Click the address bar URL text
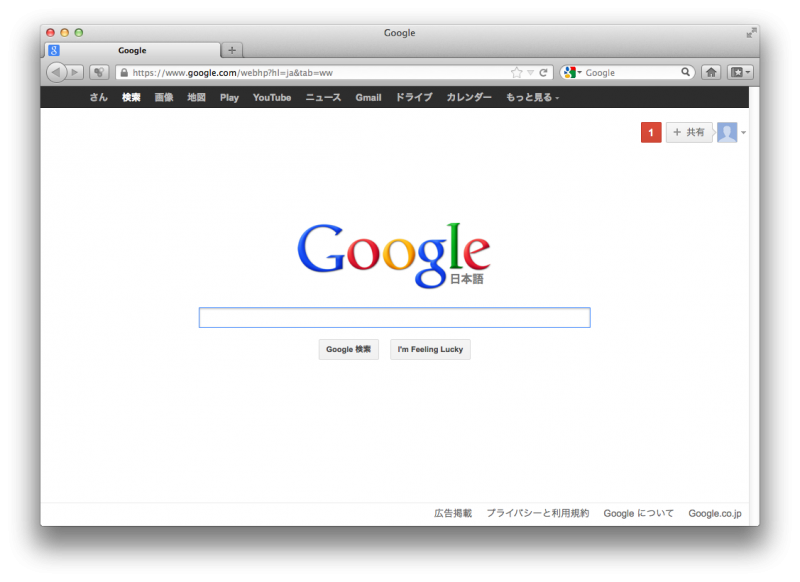Viewport: 800px width, 582px height. 232,72
